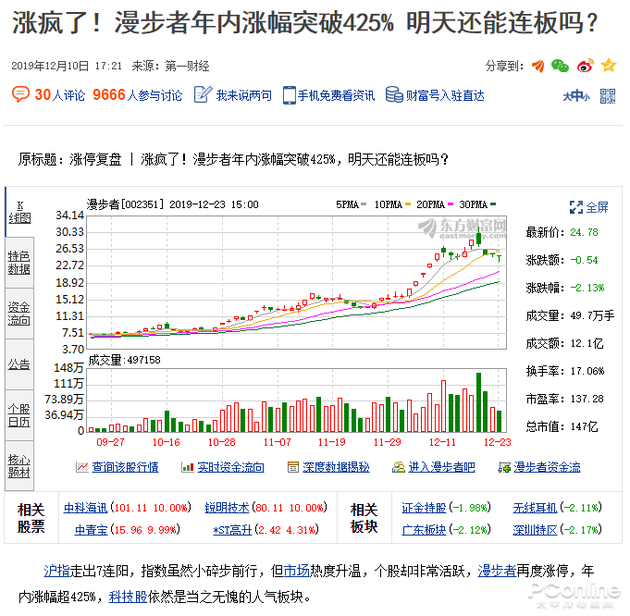Switch font size using 大中小 control
This screenshot has height=616, width=630.
pos(576,96)
